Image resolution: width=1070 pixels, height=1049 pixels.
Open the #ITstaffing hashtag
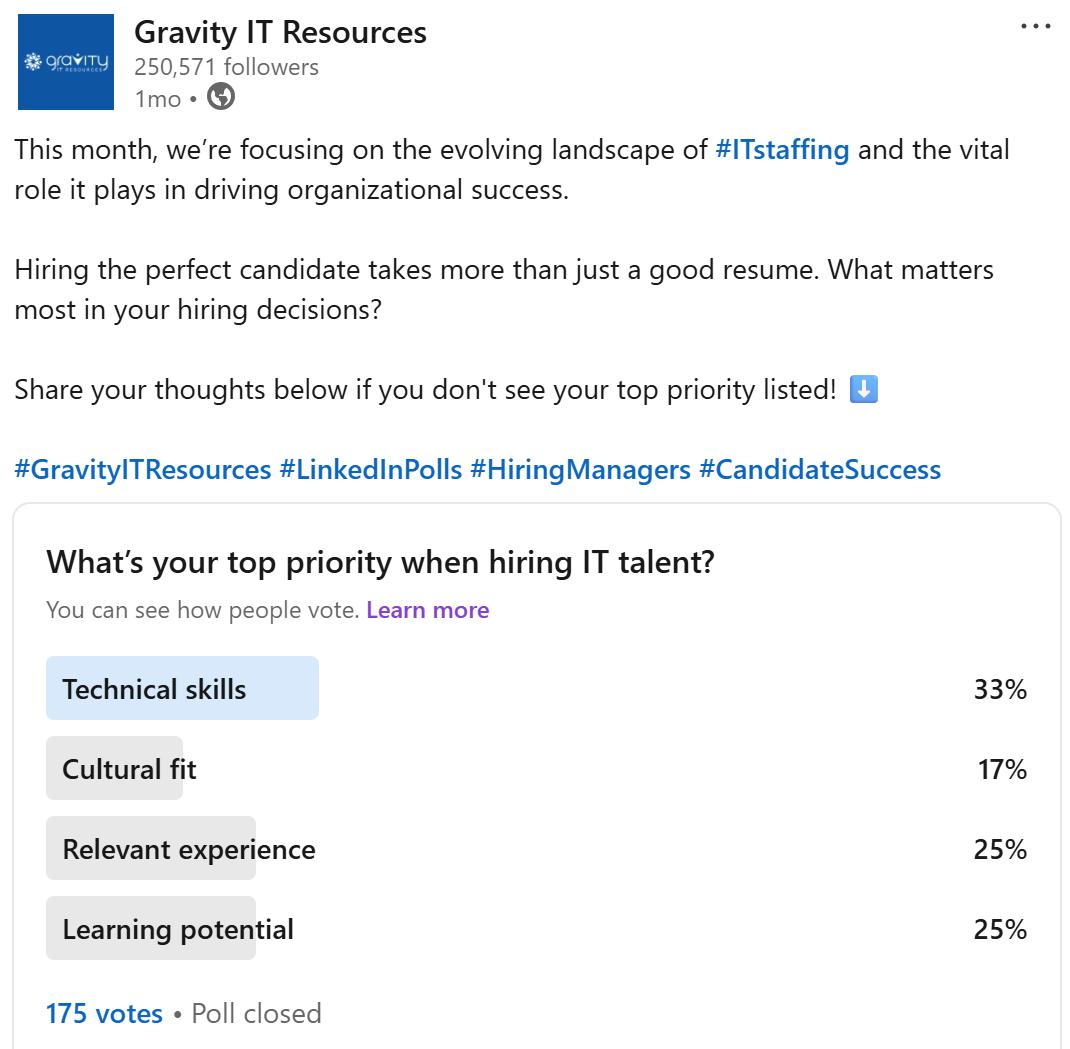click(x=782, y=150)
